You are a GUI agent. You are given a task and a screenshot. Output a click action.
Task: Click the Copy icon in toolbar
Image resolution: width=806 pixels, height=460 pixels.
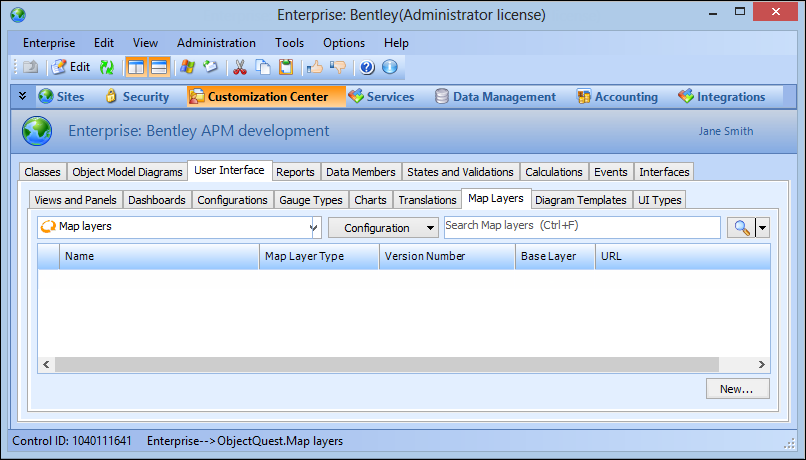pyautogui.click(x=263, y=68)
